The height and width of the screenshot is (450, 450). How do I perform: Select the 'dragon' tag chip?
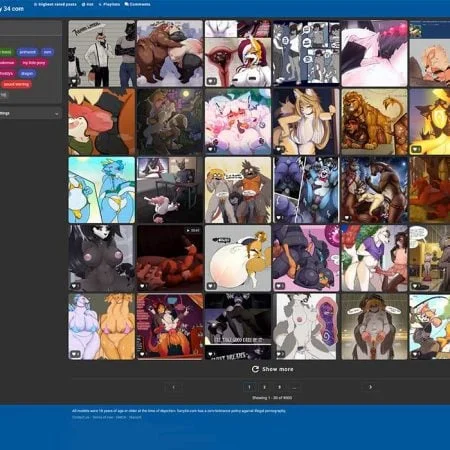27,74
